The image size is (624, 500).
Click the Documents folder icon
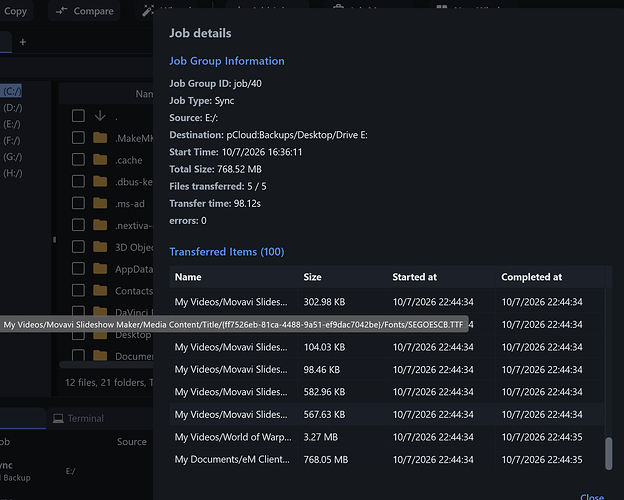click(x=100, y=355)
